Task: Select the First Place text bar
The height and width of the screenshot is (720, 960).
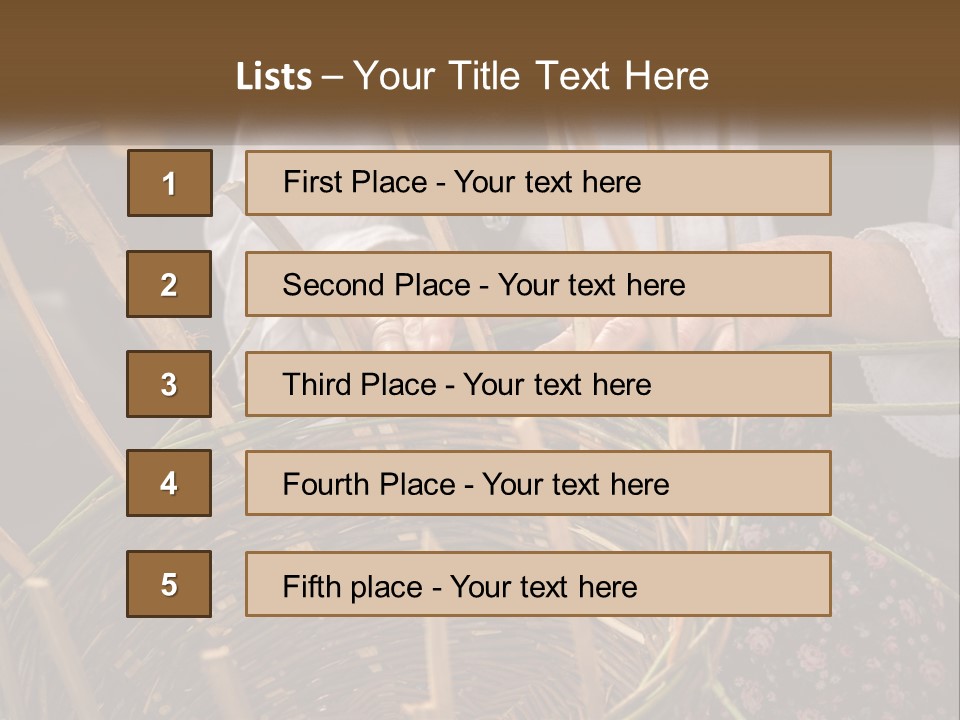Action: [x=538, y=183]
